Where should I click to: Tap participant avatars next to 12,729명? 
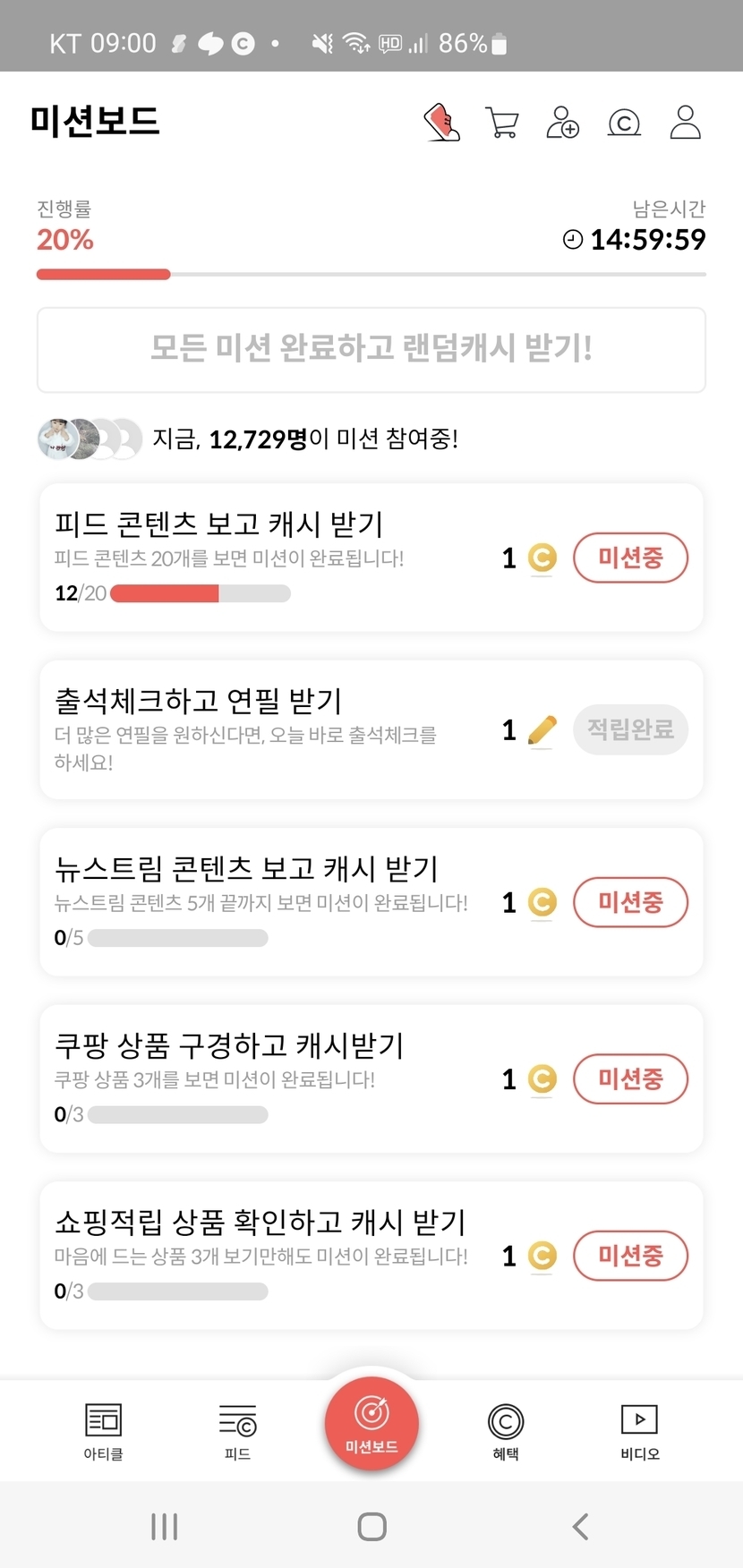point(90,439)
